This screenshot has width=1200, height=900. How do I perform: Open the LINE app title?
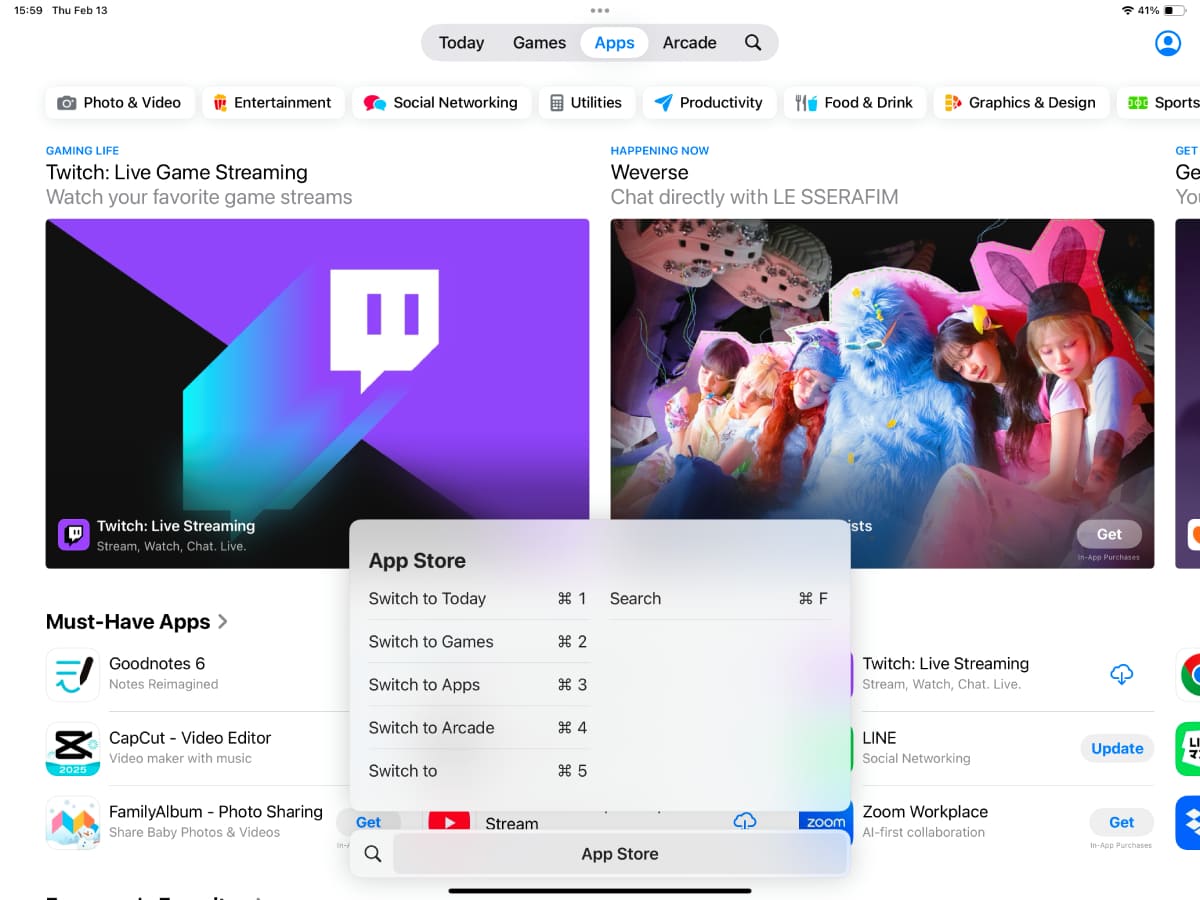[879, 737]
